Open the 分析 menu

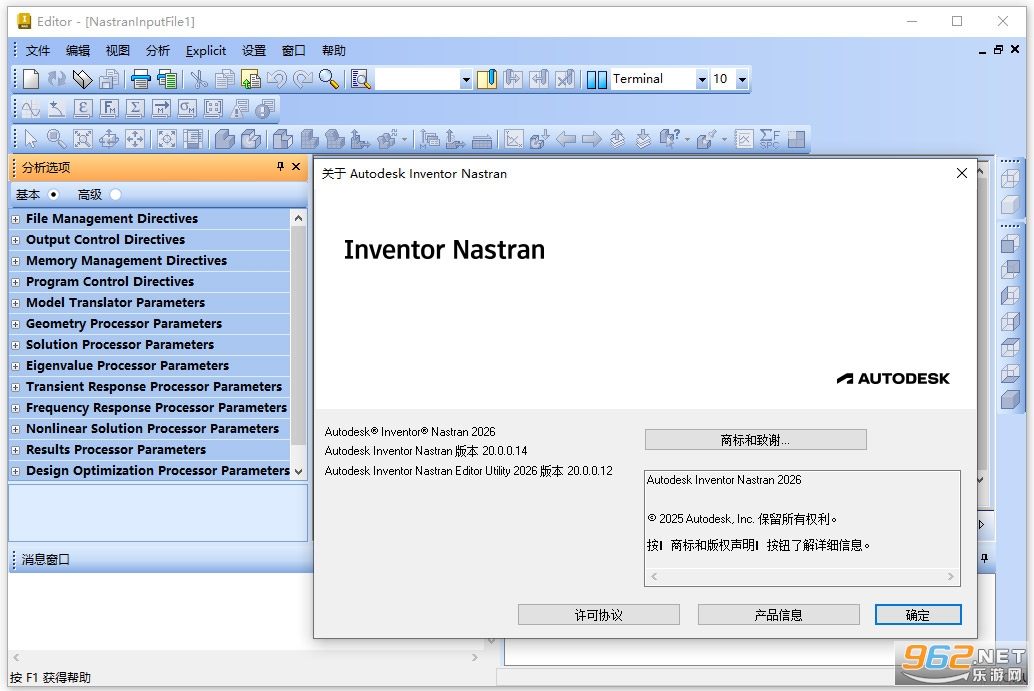click(158, 51)
